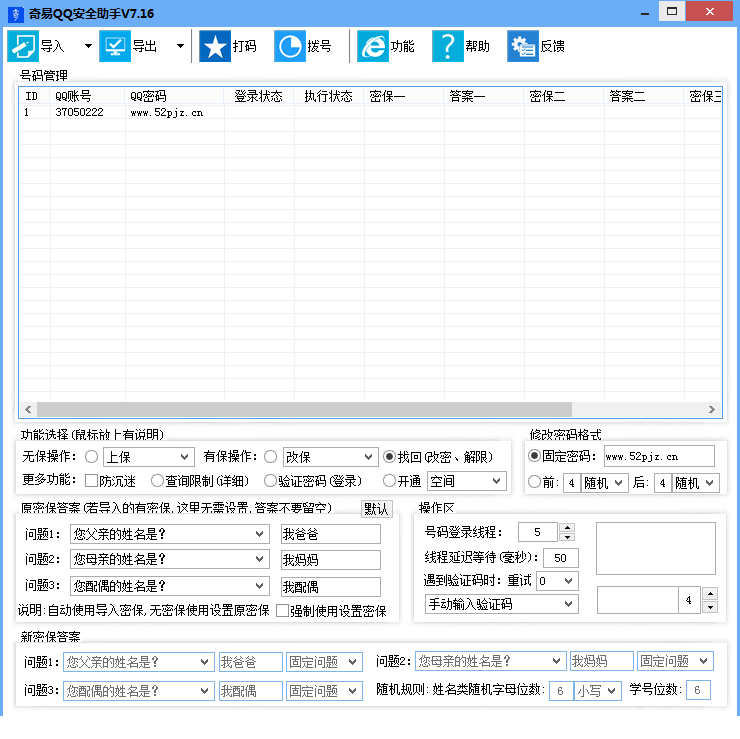Increase 号码登录线程 with up arrow
Image resolution: width=740 pixels, height=739 pixels.
567,528
